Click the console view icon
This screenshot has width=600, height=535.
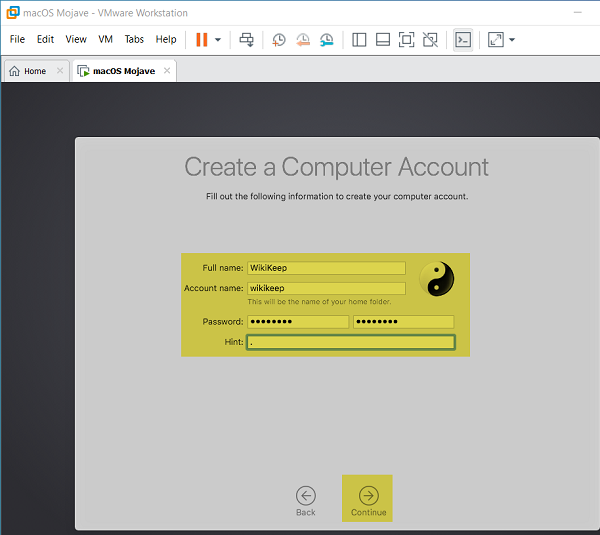(x=462, y=40)
